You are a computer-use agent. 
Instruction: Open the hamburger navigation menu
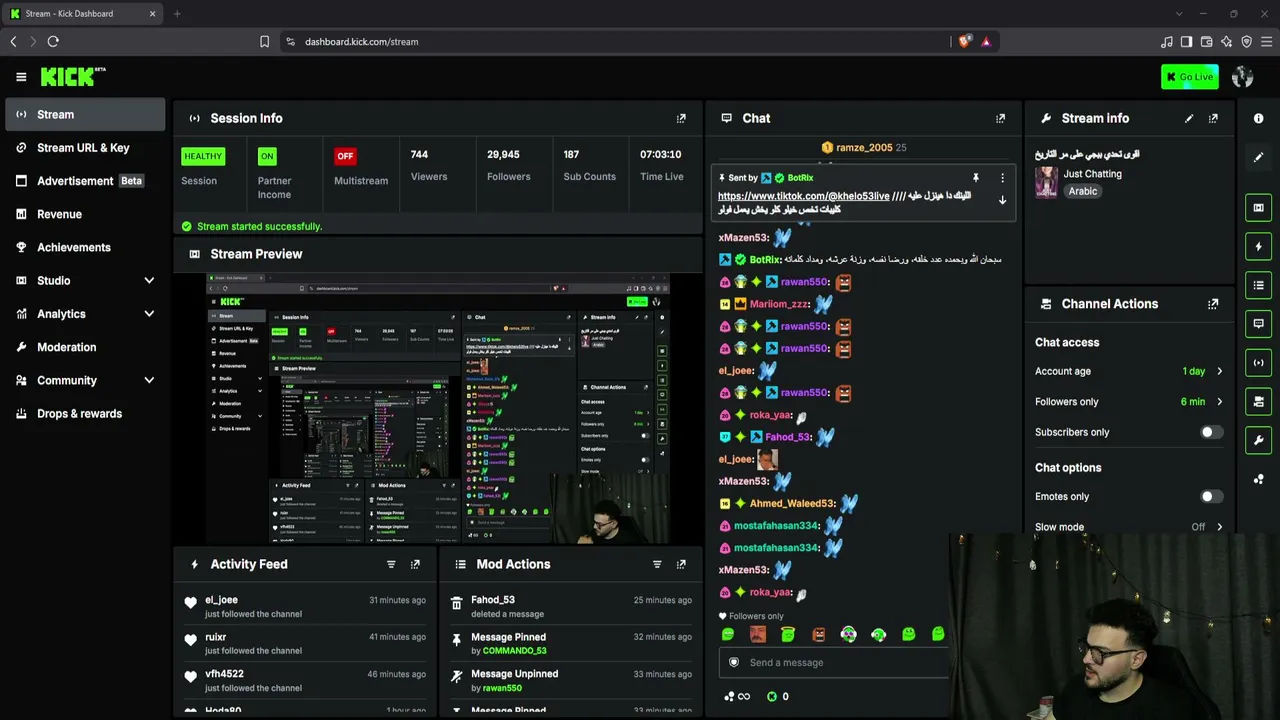[21, 77]
